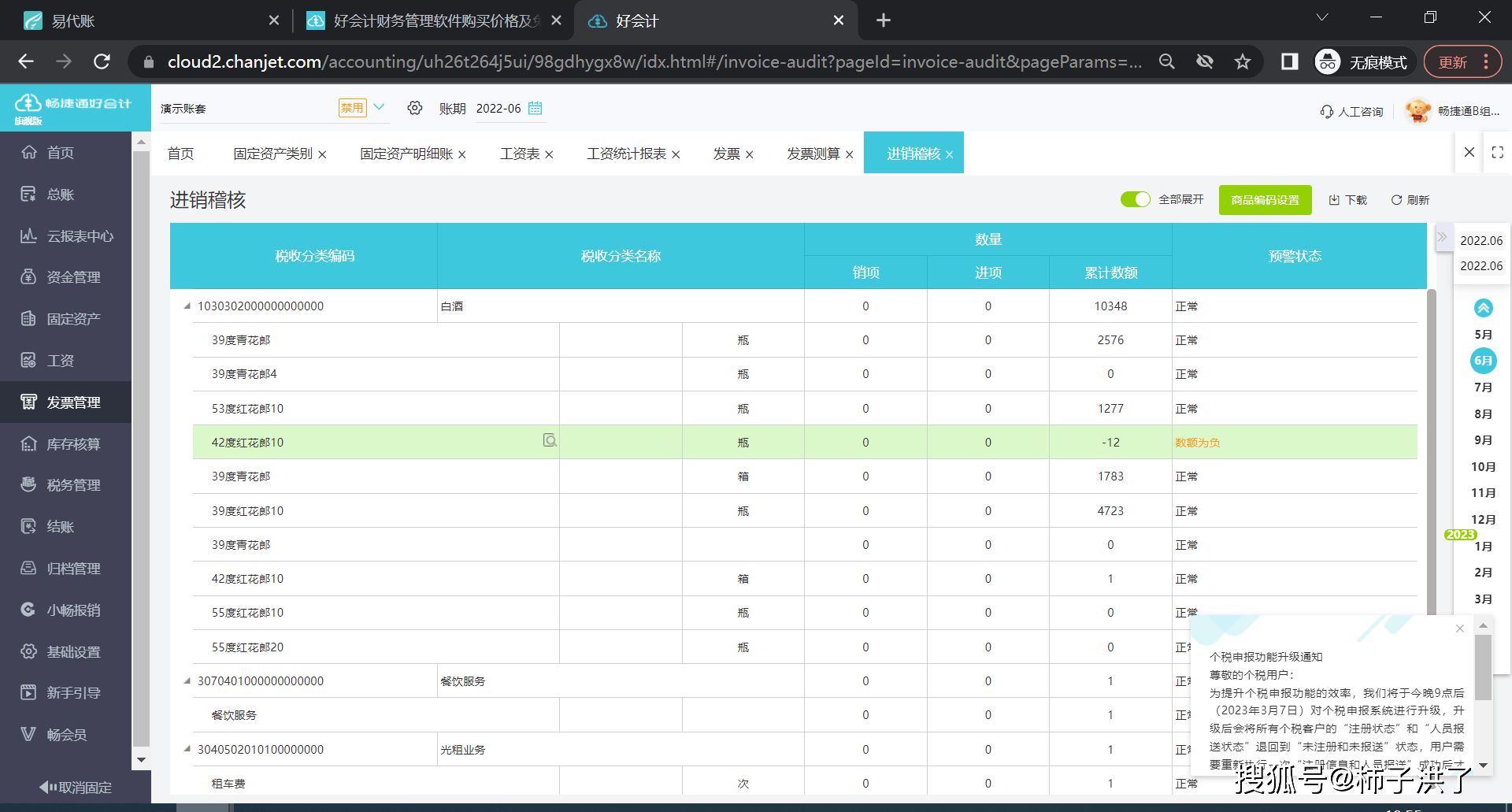Close the tax upgrade notification popup
The width and height of the screenshot is (1512, 812).
tap(1459, 628)
